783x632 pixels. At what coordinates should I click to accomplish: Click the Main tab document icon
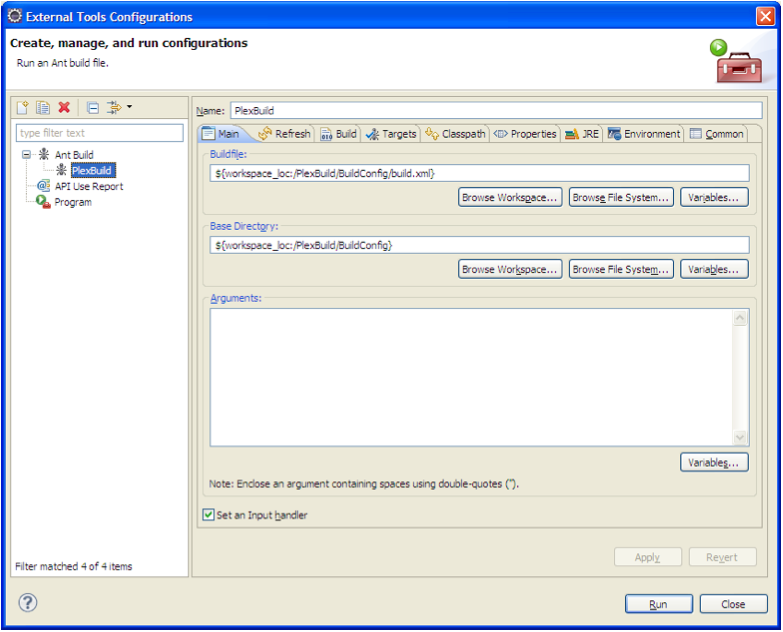tap(209, 134)
